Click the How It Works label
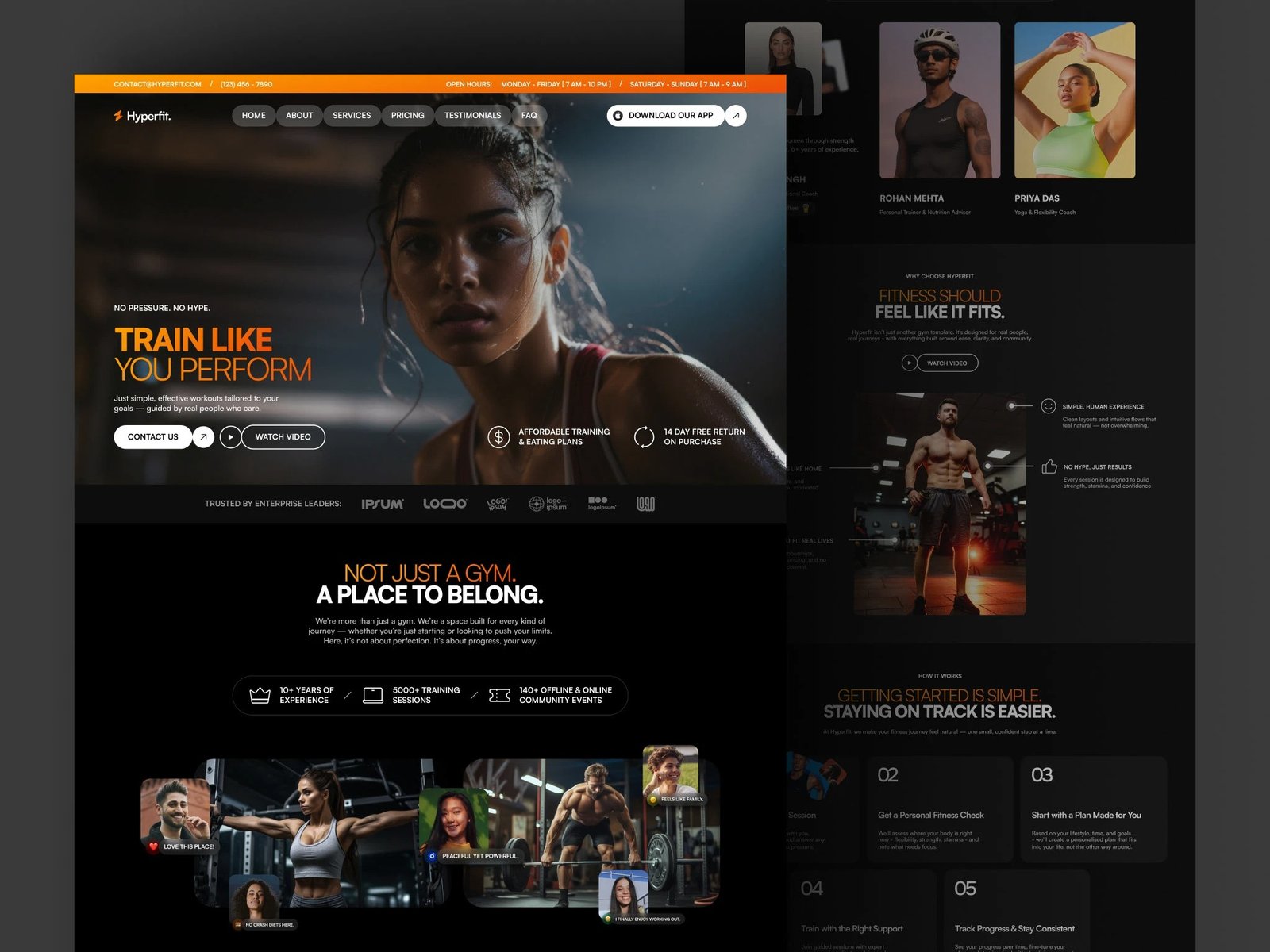 [940, 676]
